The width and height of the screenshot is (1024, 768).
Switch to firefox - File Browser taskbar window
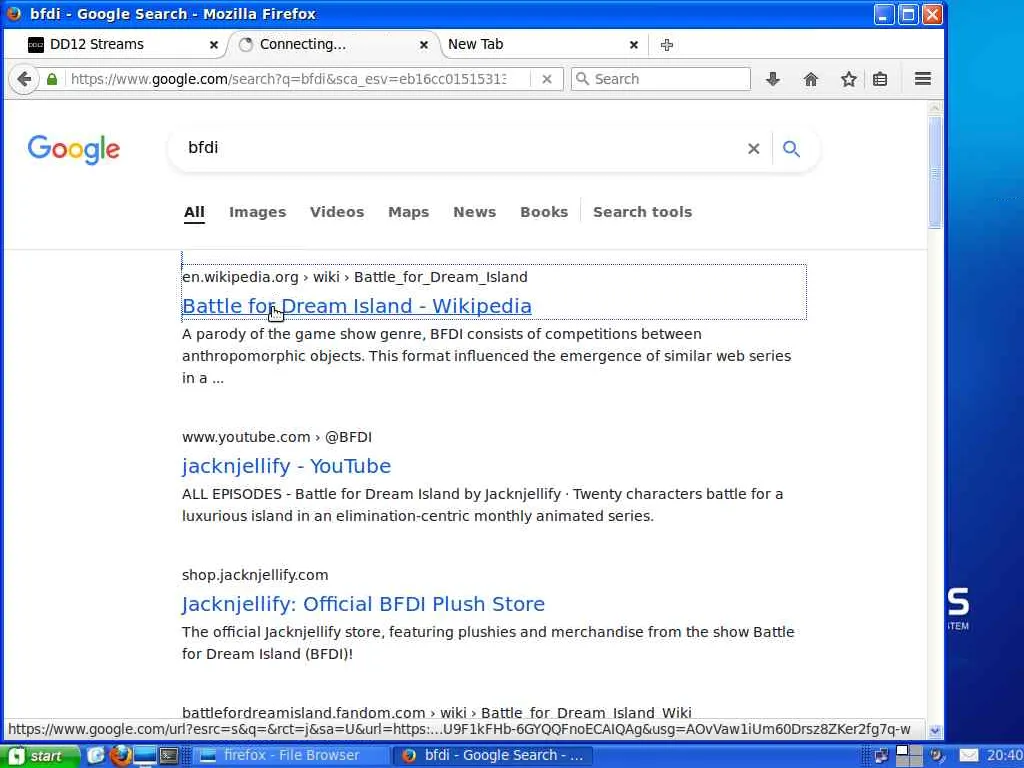pos(291,756)
